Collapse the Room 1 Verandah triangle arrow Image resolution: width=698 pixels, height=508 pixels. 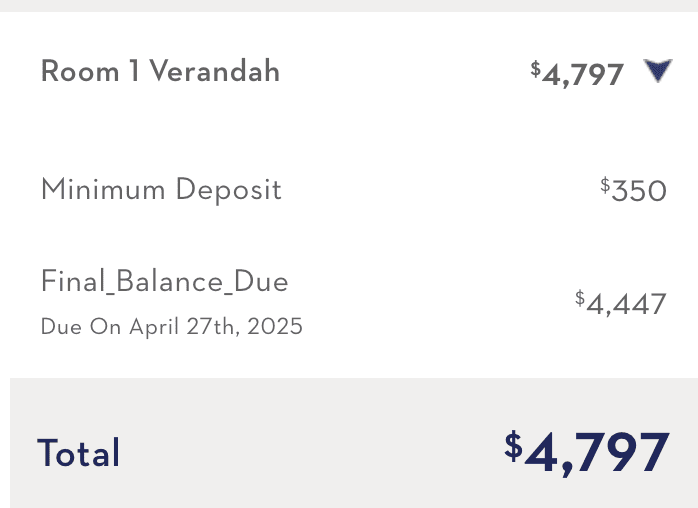(x=657, y=71)
